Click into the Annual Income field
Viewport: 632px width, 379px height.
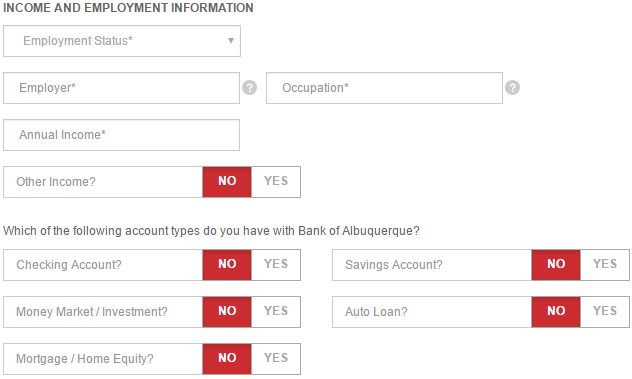121,135
